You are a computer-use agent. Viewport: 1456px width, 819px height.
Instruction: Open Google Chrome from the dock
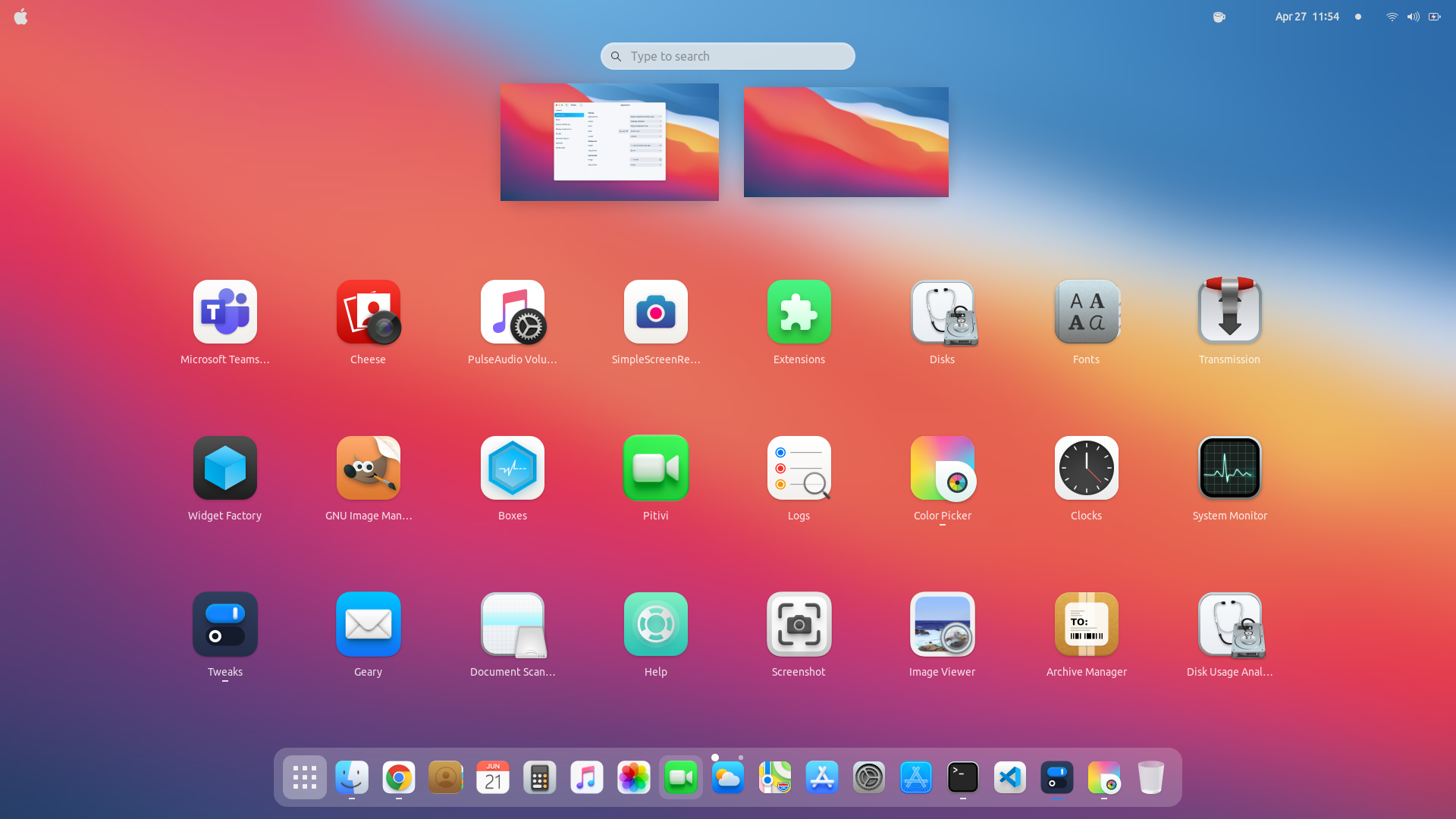point(398,777)
